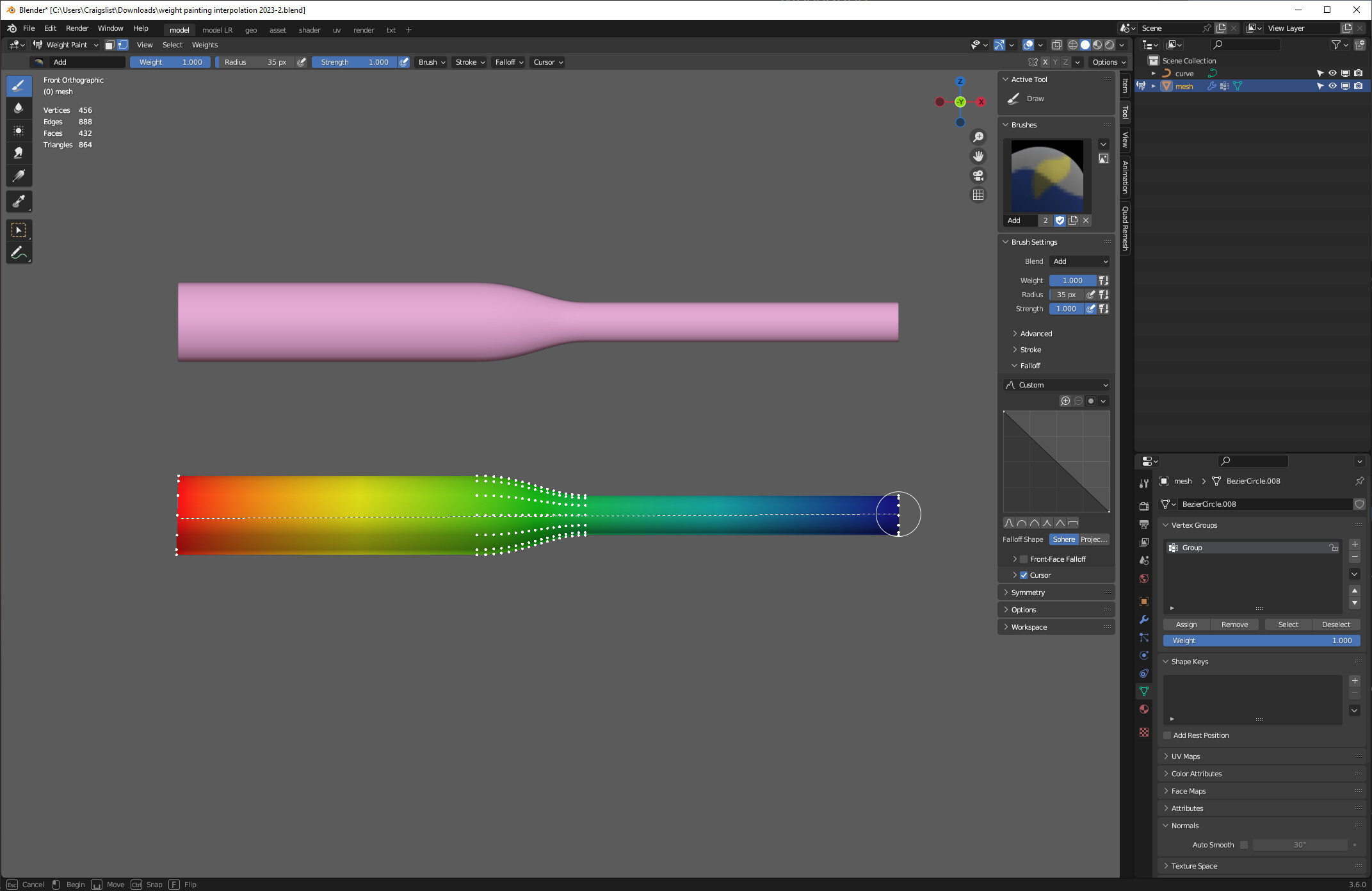Open the Brush dropdown in tool settings

tap(432, 62)
